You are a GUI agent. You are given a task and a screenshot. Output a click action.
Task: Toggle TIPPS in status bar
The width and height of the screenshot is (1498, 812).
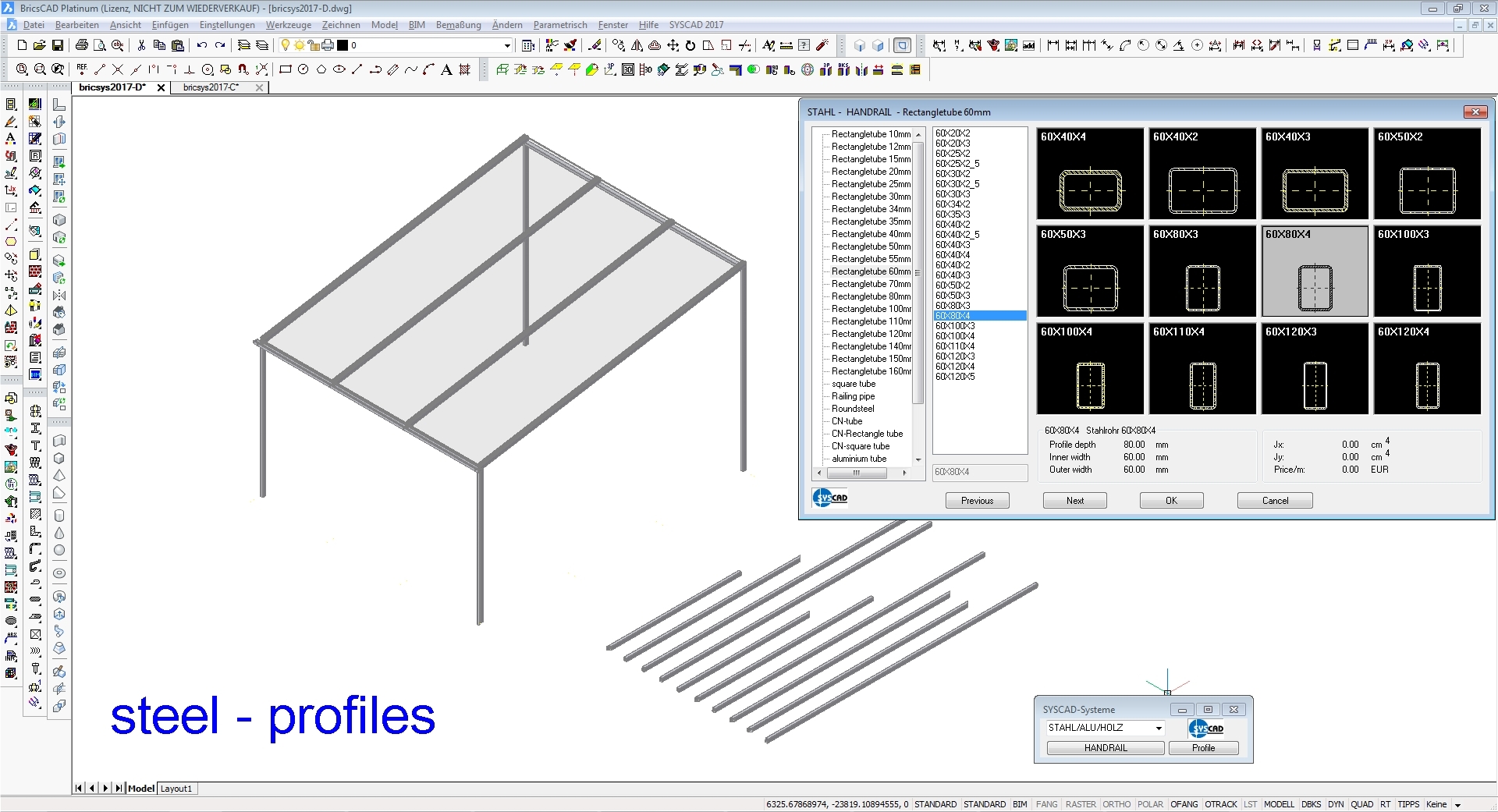[x=1408, y=804]
